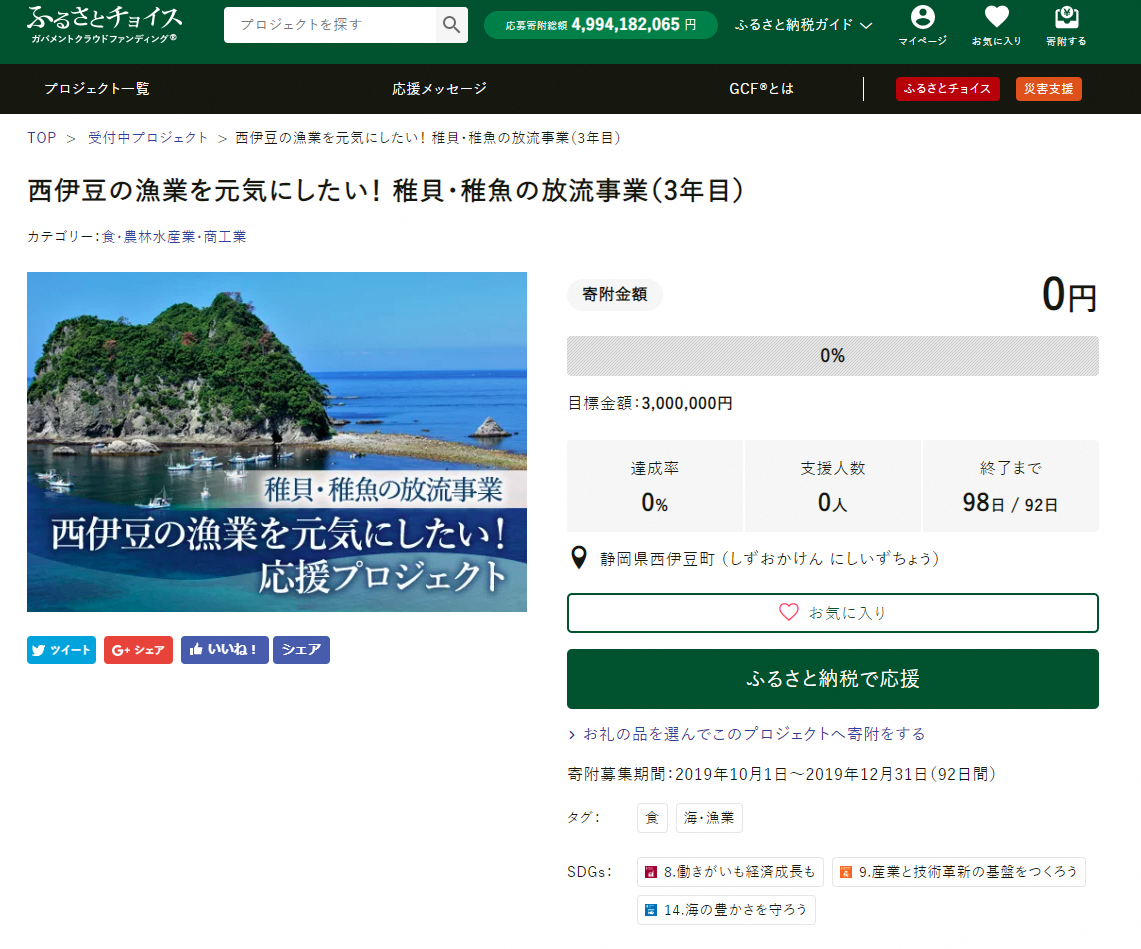1141x949 pixels.
Task: Click the location pin beside 静岡県西伊豆町
Action: tap(578, 558)
